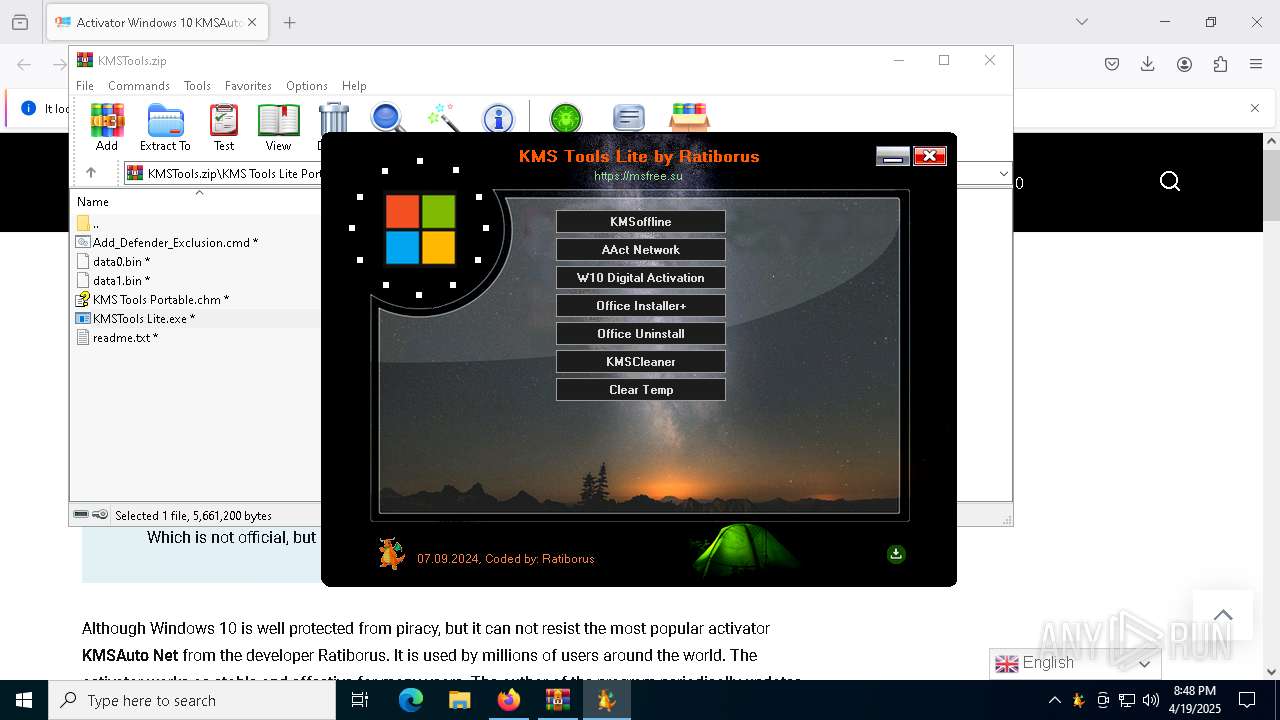
Task: Click the Windows logo in KMS Tools
Action: point(420,229)
